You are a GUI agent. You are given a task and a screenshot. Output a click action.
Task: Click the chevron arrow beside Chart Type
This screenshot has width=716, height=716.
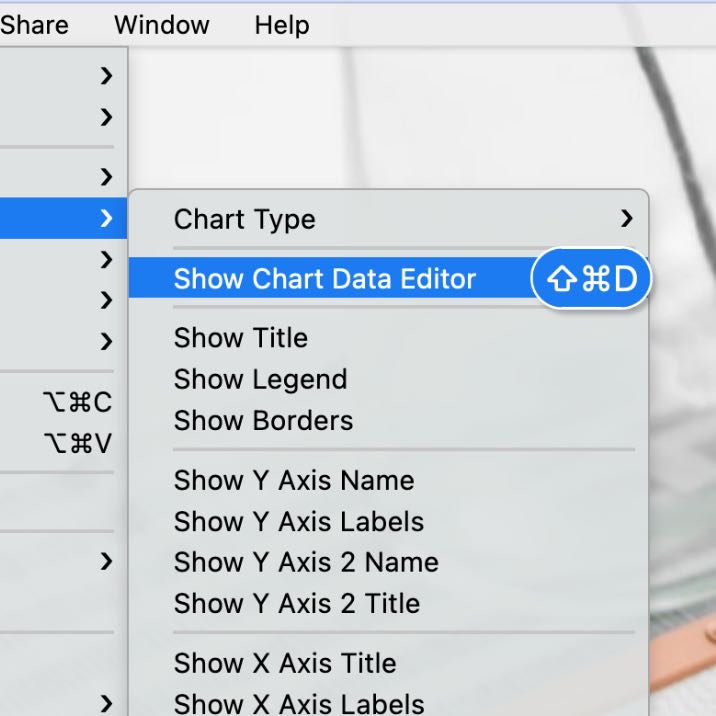626,218
